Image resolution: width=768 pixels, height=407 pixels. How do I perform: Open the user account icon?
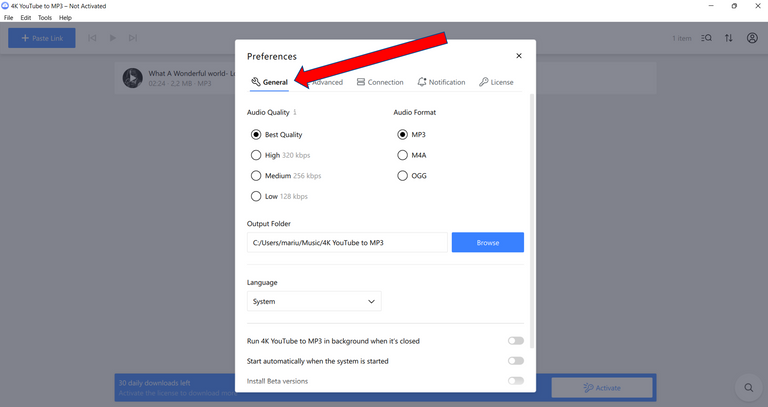[752, 38]
